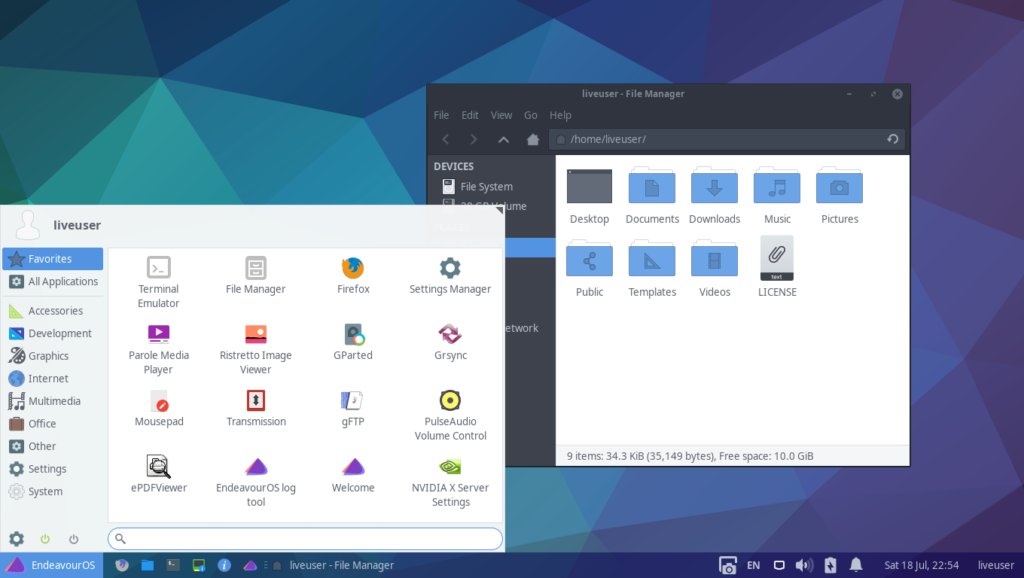Open GParted partition editor
Viewport: 1024px width, 578px height.
pos(353,342)
